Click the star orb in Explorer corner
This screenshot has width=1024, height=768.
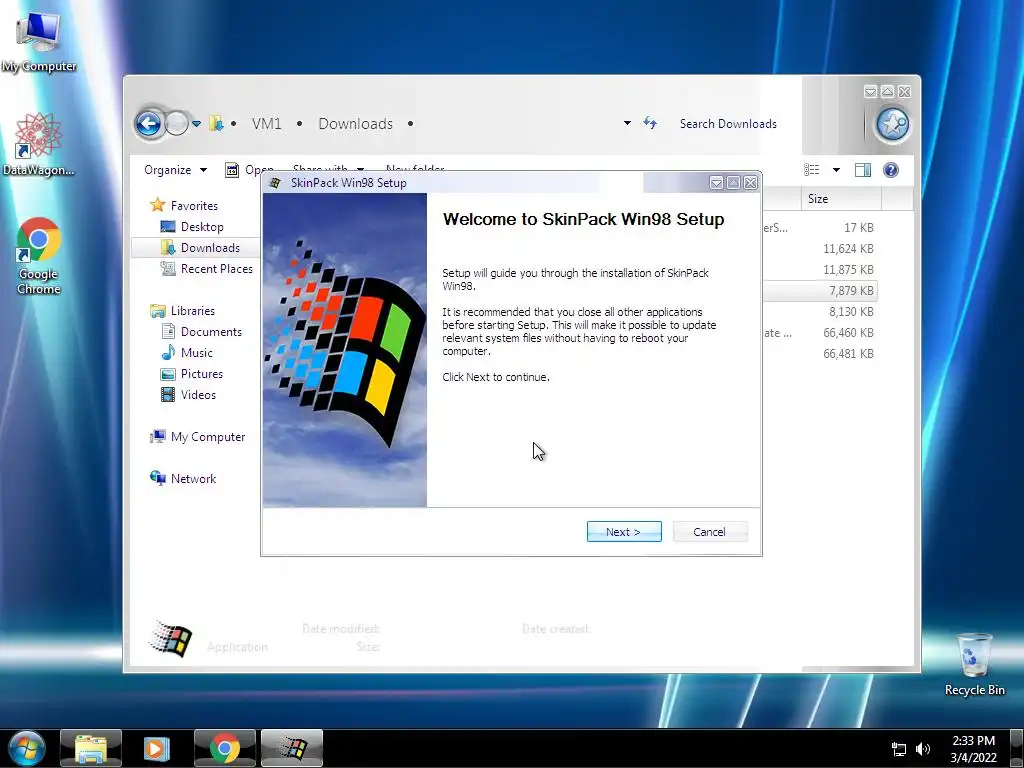click(x=892, y=123)
